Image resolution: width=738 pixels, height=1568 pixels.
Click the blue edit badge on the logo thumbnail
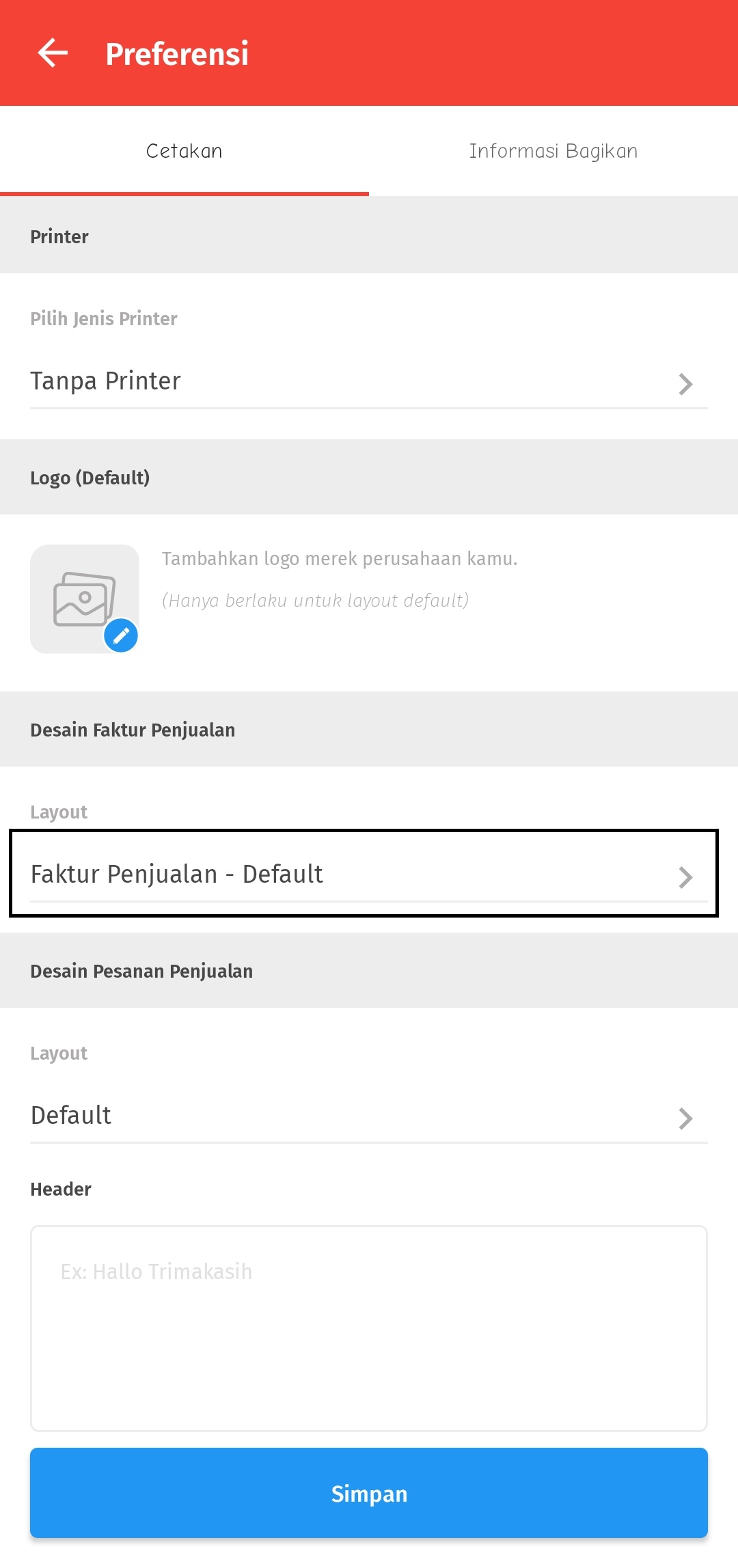coord(122,636)
